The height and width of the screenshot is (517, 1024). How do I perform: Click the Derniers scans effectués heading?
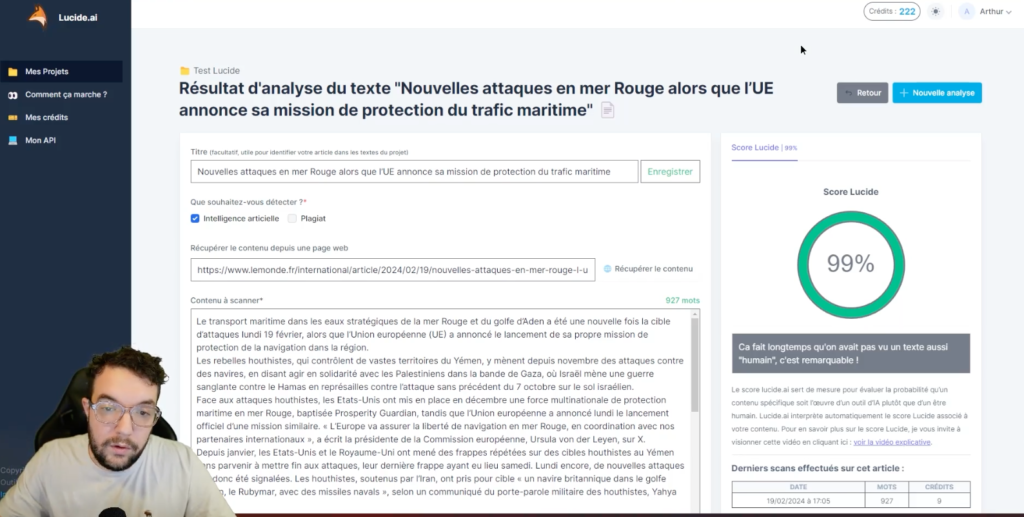(817, 468)
